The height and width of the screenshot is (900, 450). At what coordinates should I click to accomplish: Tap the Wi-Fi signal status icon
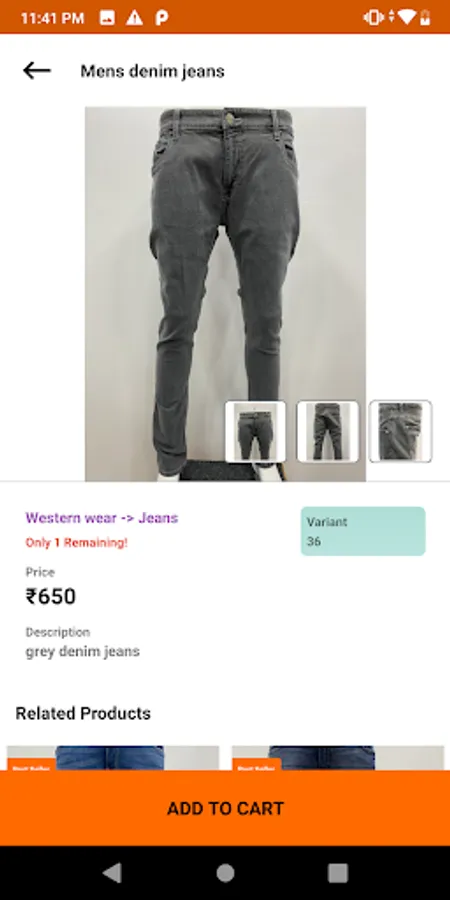coord(406,17)
